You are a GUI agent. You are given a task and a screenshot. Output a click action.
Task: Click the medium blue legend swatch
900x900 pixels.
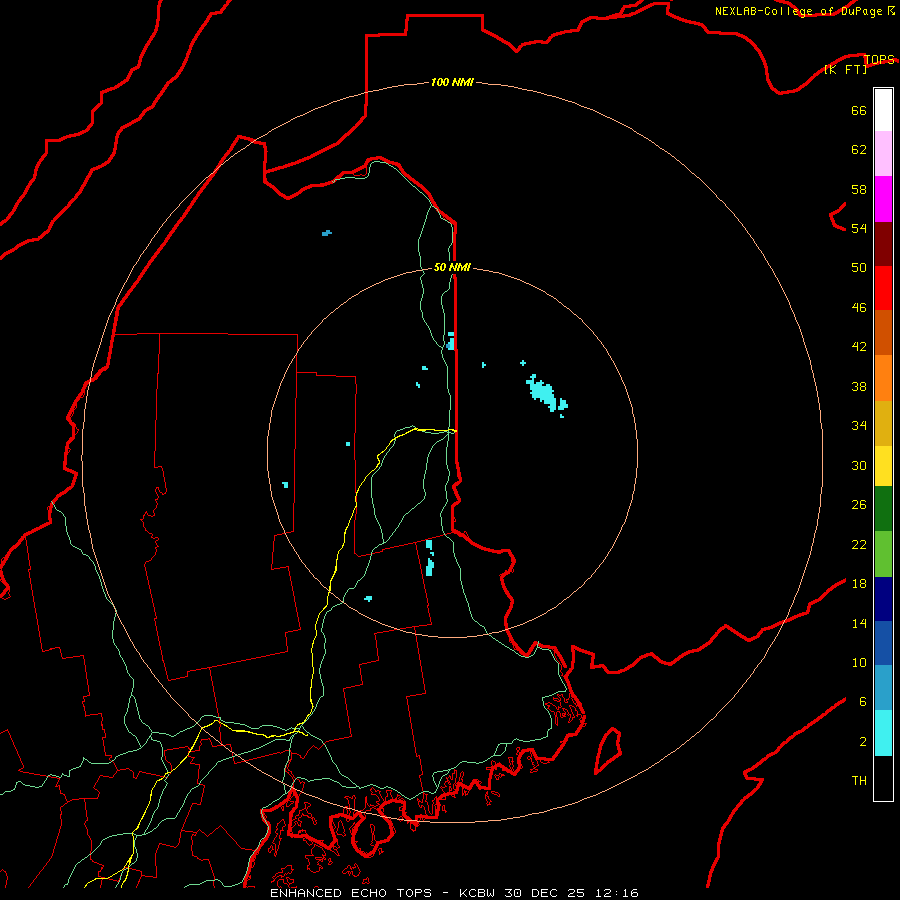pos(883,643)
